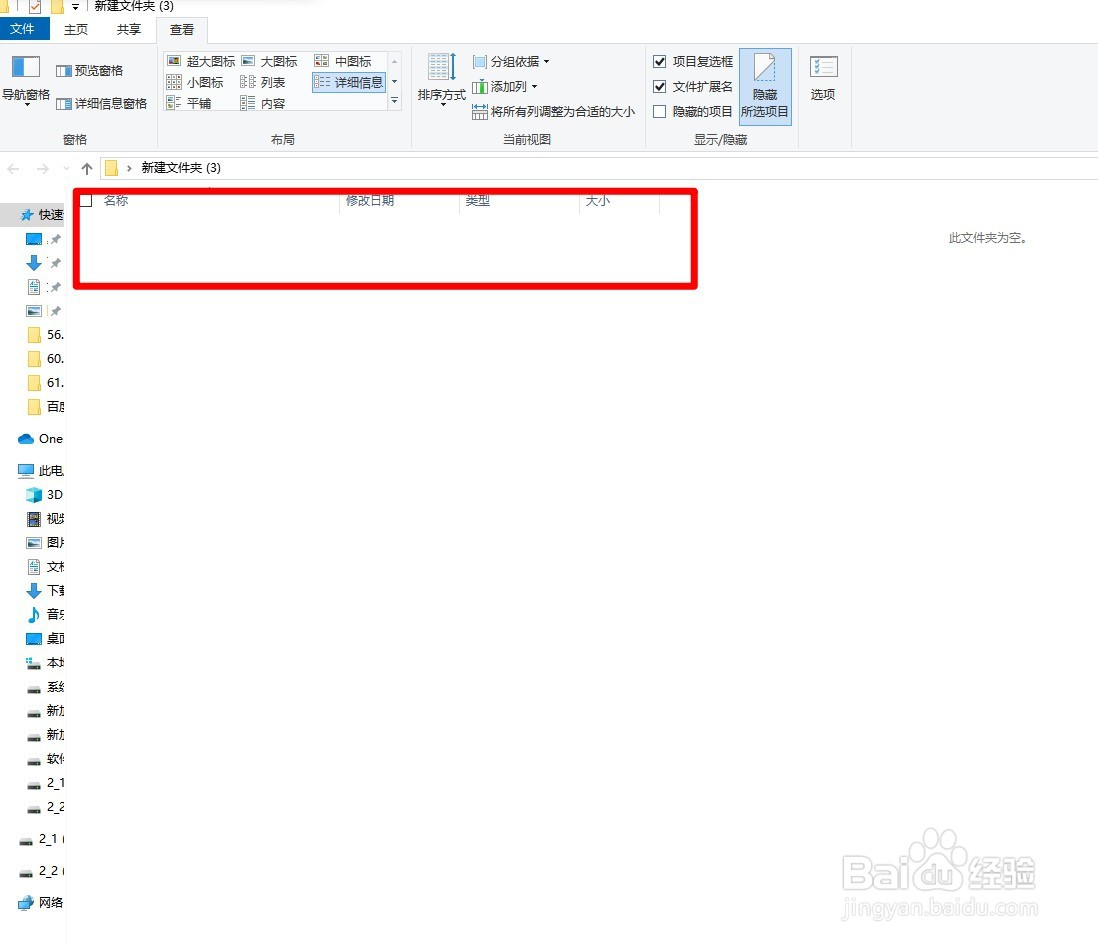Viewport: 1098px width, 945px height.
Task: Open folder 选项 (Options)
Action: 823,80
